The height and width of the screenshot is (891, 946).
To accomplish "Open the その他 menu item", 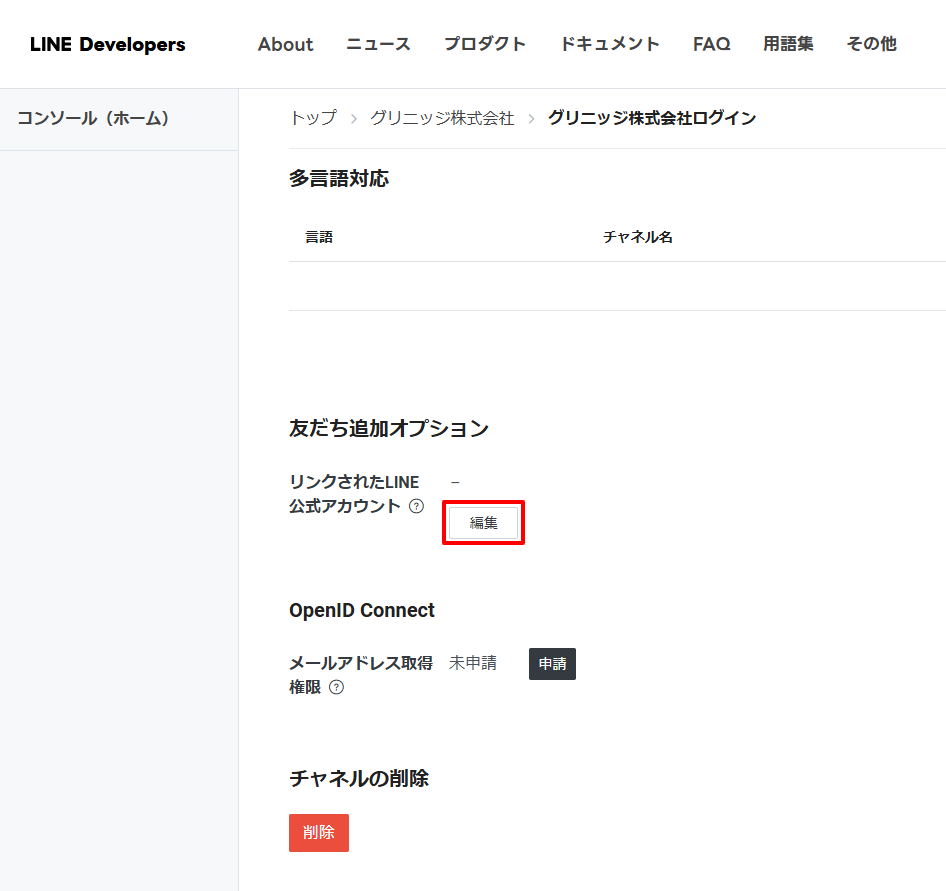I will [871, 44].
